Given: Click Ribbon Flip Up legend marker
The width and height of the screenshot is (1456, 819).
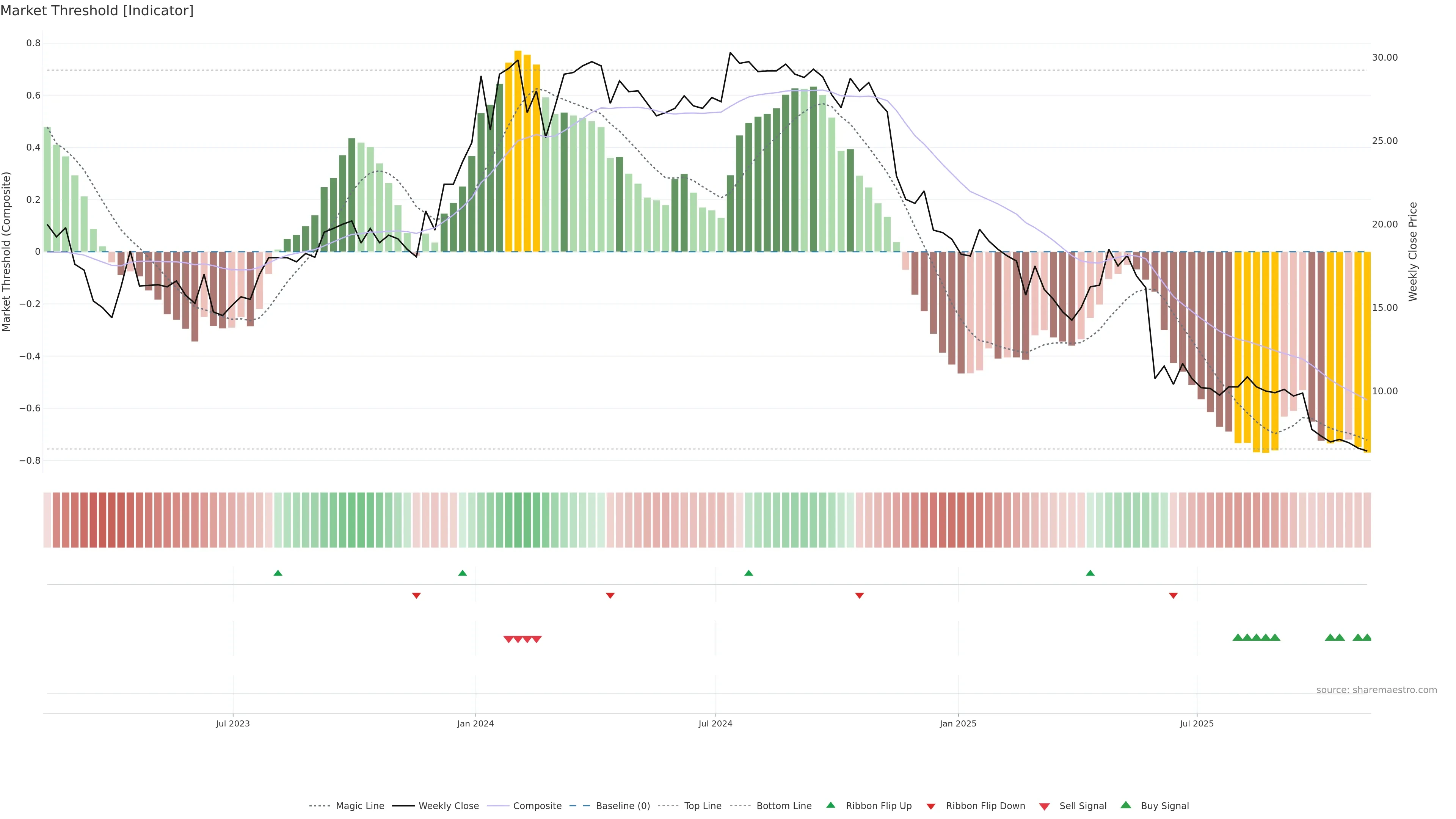Looking at the screenshot, I should pyautogui.click(x=830, y=805).
